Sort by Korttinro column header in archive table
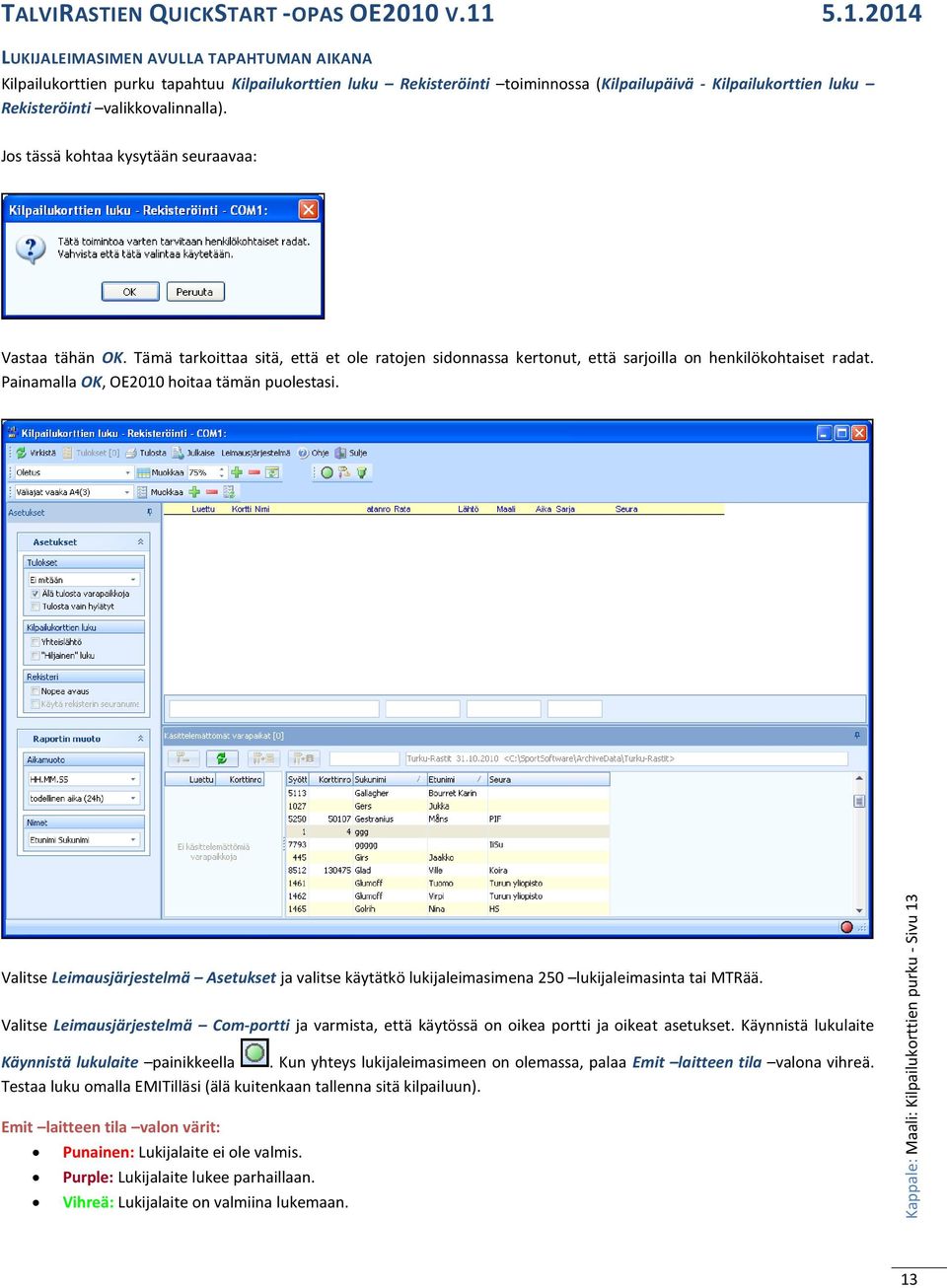The width and height of the screenshot is (947, 1288). tap(332, 779)
